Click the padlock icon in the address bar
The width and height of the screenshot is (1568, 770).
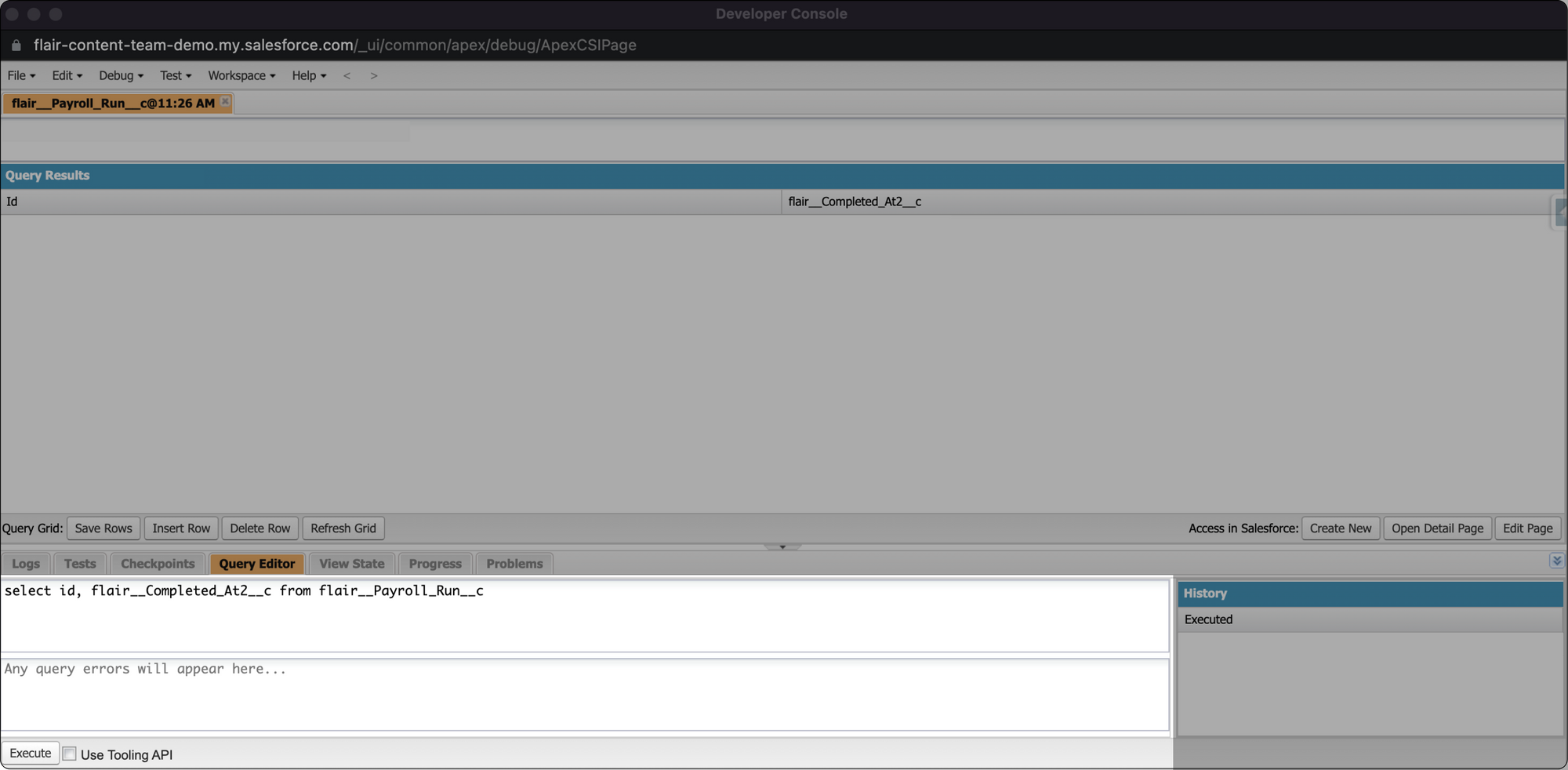[x=15, y=45]
